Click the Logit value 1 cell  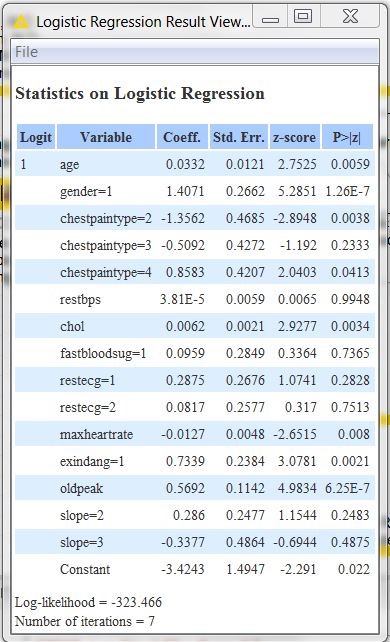click(x=23, y=164)
